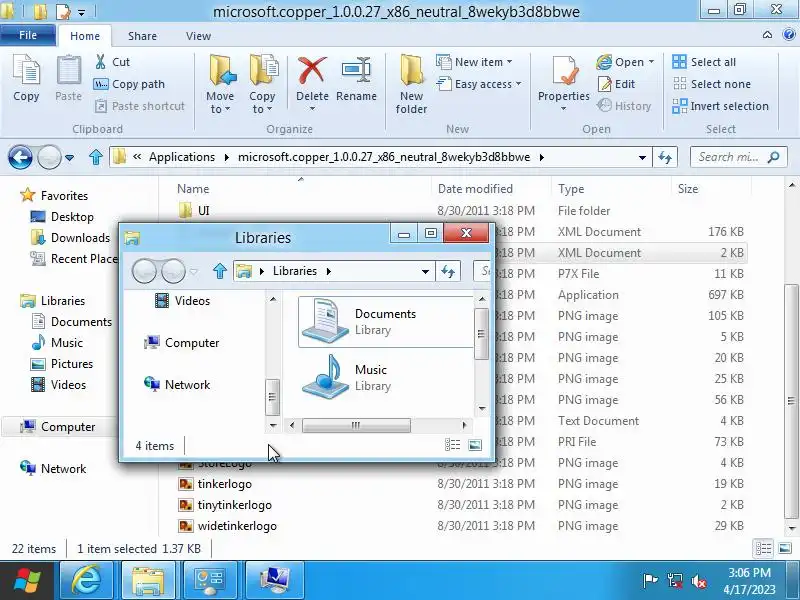Click the Edit icon in Open group
This screenshot has height=600, width=800.
[604, 84]
